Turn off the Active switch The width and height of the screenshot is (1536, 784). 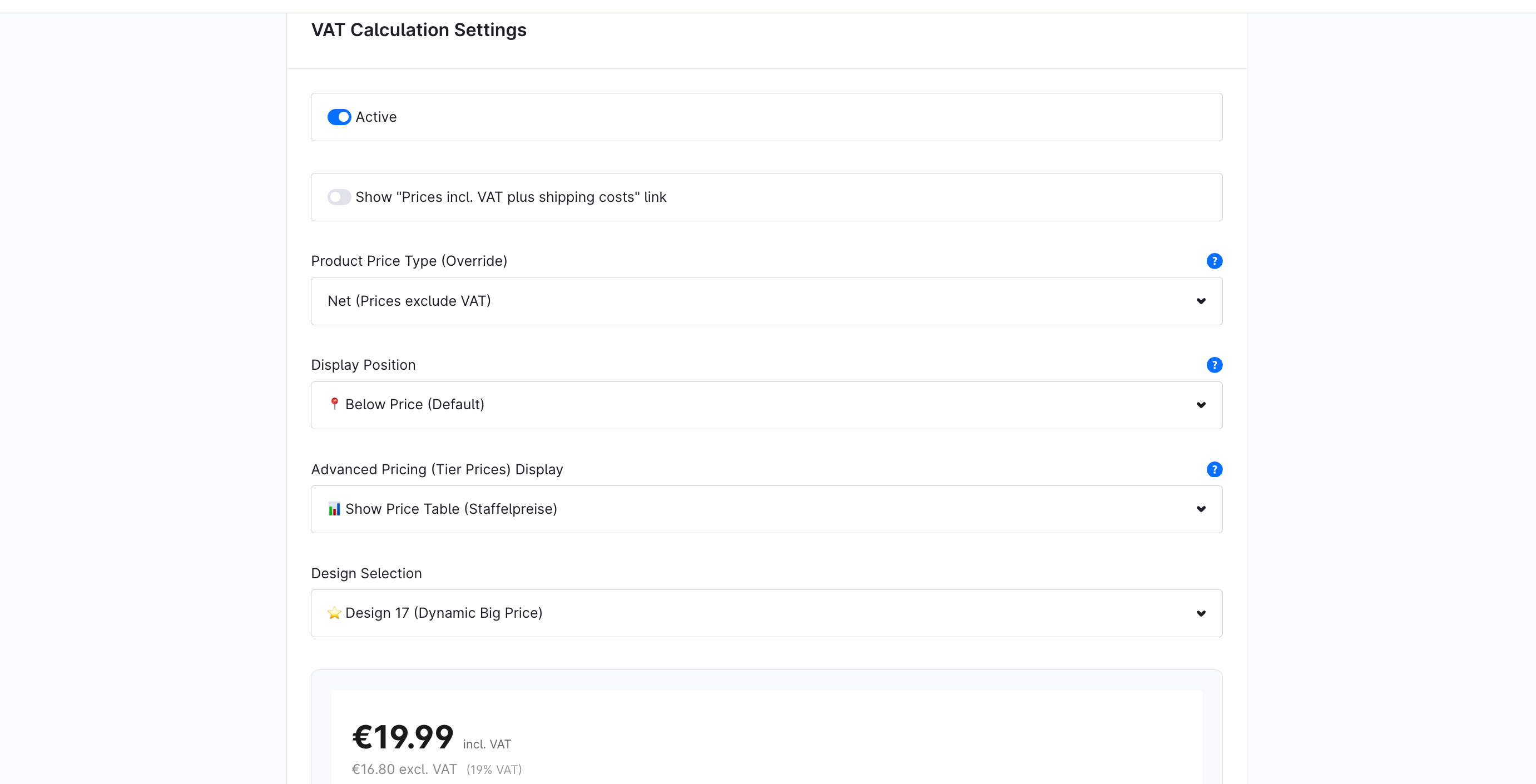[339, 117]
